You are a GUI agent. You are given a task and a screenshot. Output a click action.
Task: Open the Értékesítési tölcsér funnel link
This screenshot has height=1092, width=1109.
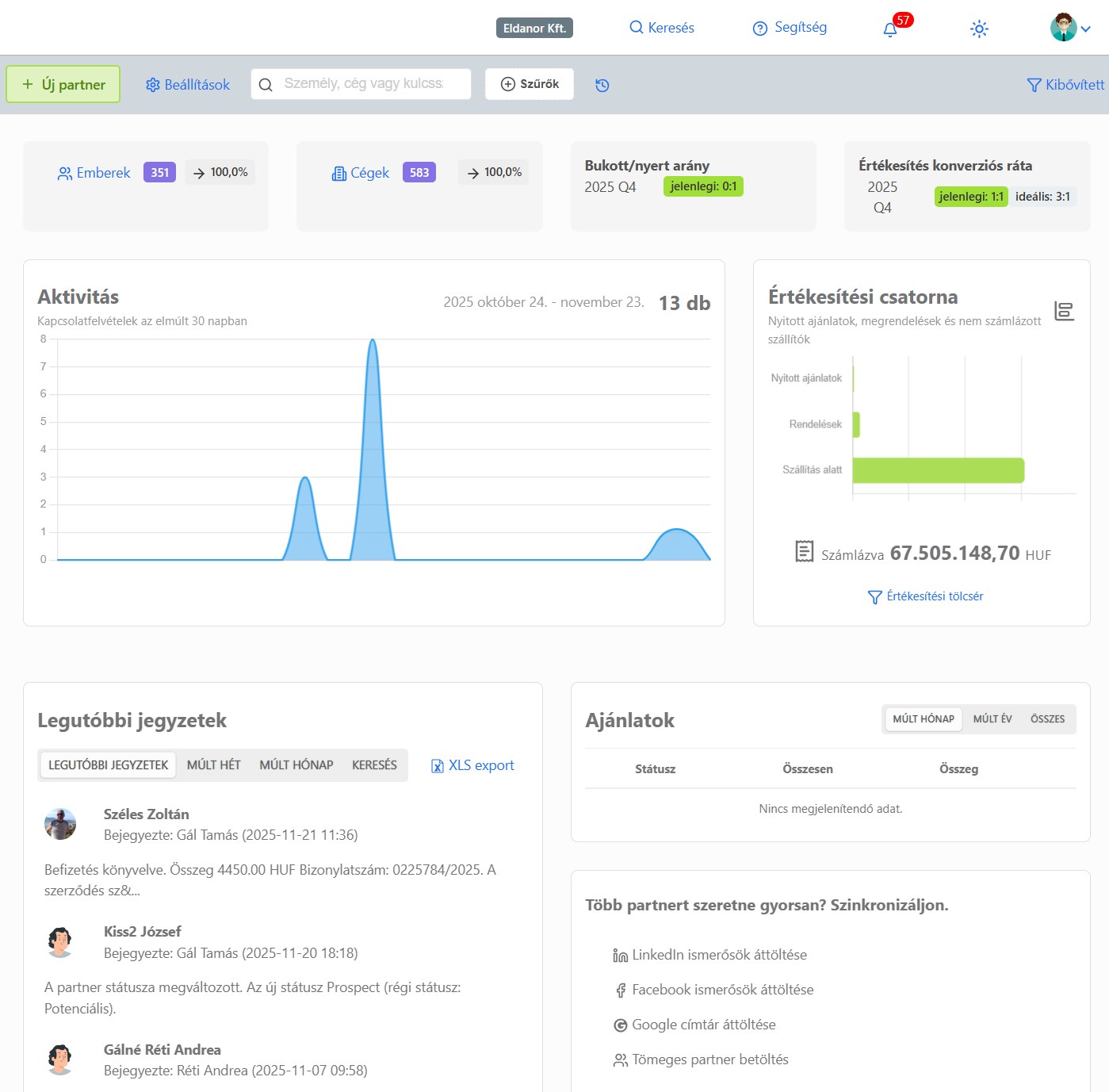(925, 596)
